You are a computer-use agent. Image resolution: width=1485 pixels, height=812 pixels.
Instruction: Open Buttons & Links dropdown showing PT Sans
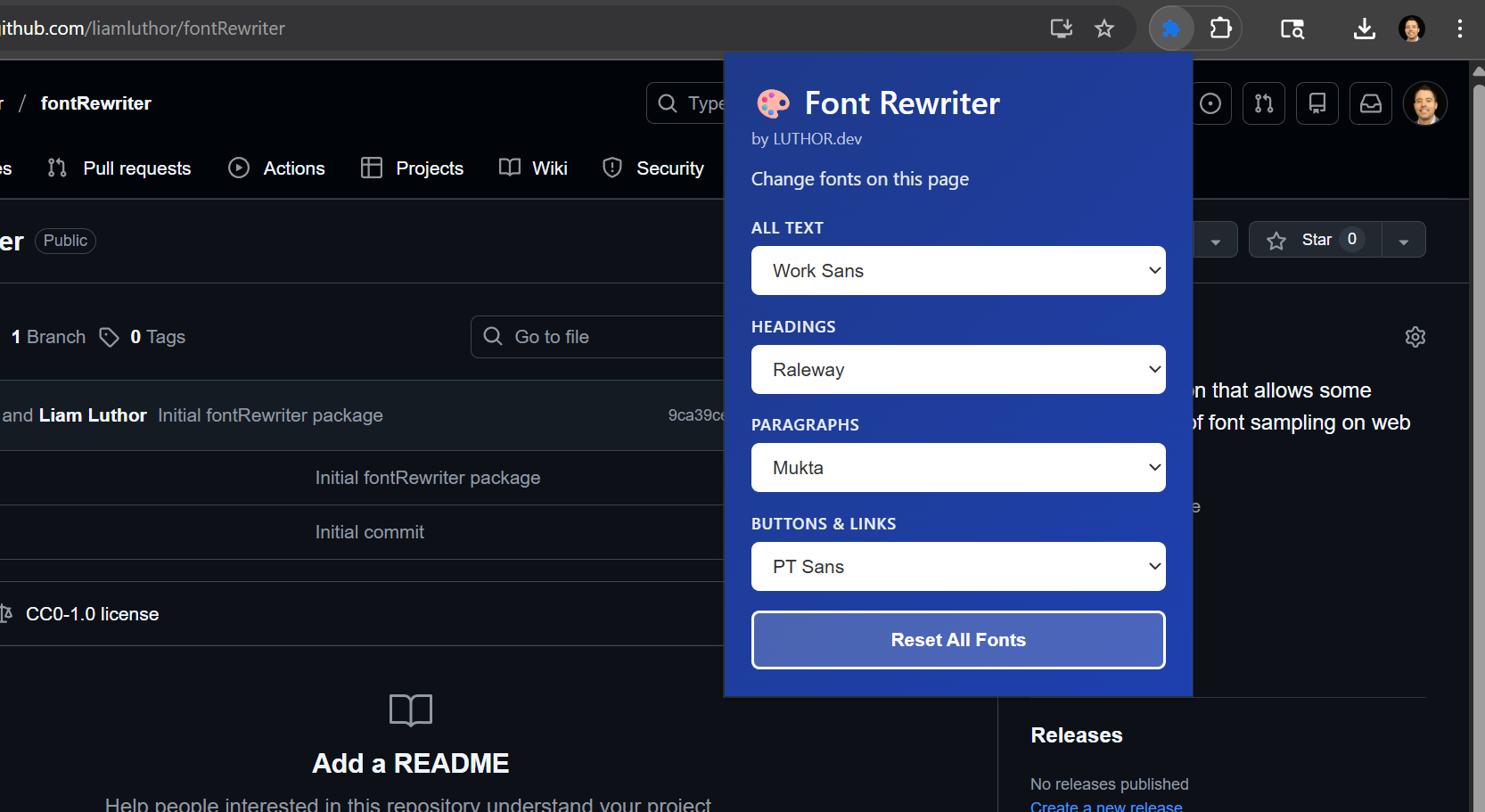point(958,566)
